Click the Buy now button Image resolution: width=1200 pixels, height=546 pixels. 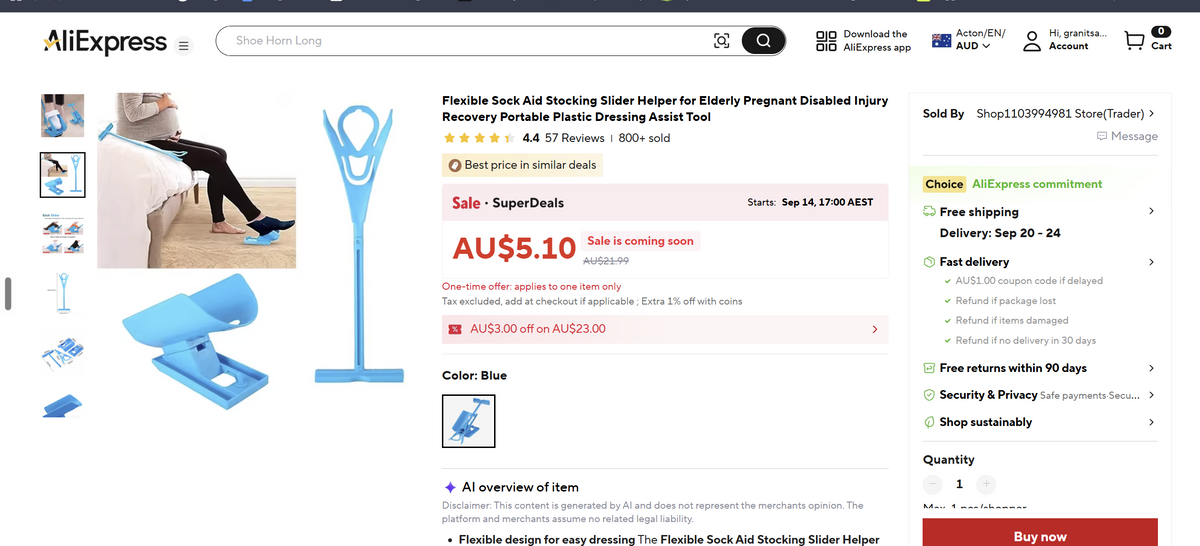[x=1040, y=535]
